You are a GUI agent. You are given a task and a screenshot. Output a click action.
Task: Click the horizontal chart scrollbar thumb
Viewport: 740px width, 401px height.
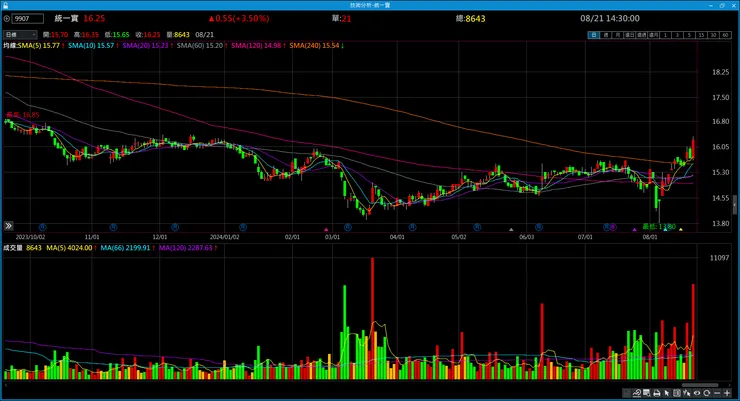coord(700,385)
